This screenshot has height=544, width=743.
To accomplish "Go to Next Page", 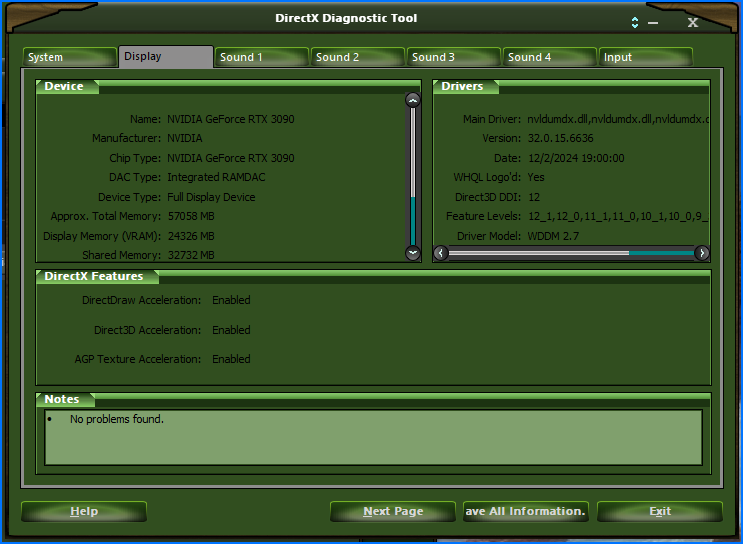I will tap(393, 511).
